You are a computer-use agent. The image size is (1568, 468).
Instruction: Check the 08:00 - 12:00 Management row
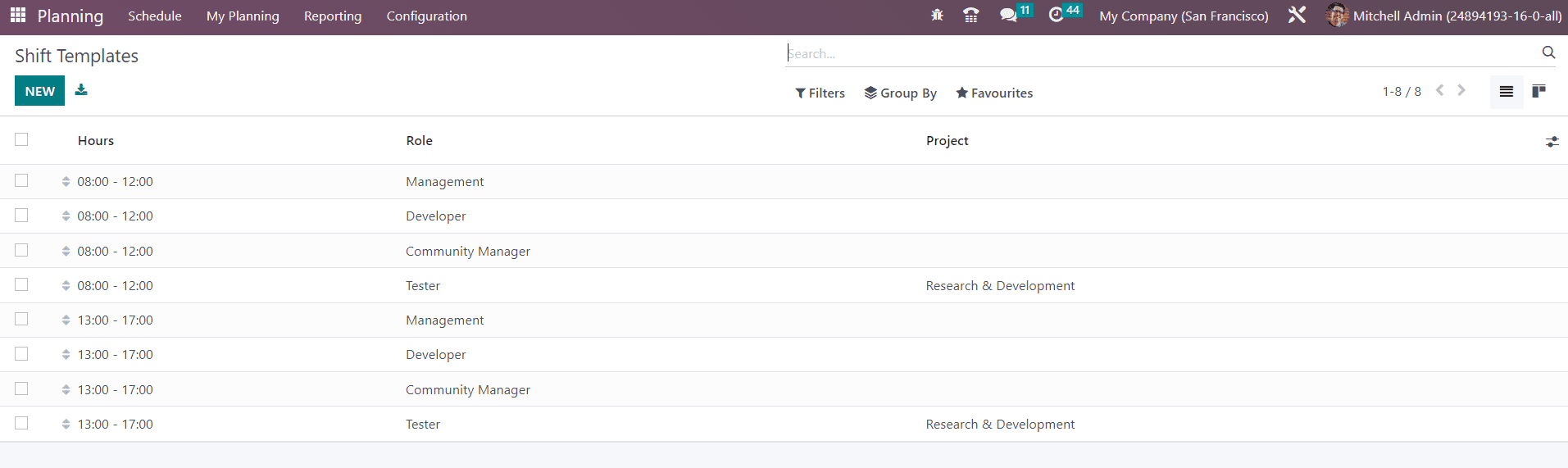21,180
